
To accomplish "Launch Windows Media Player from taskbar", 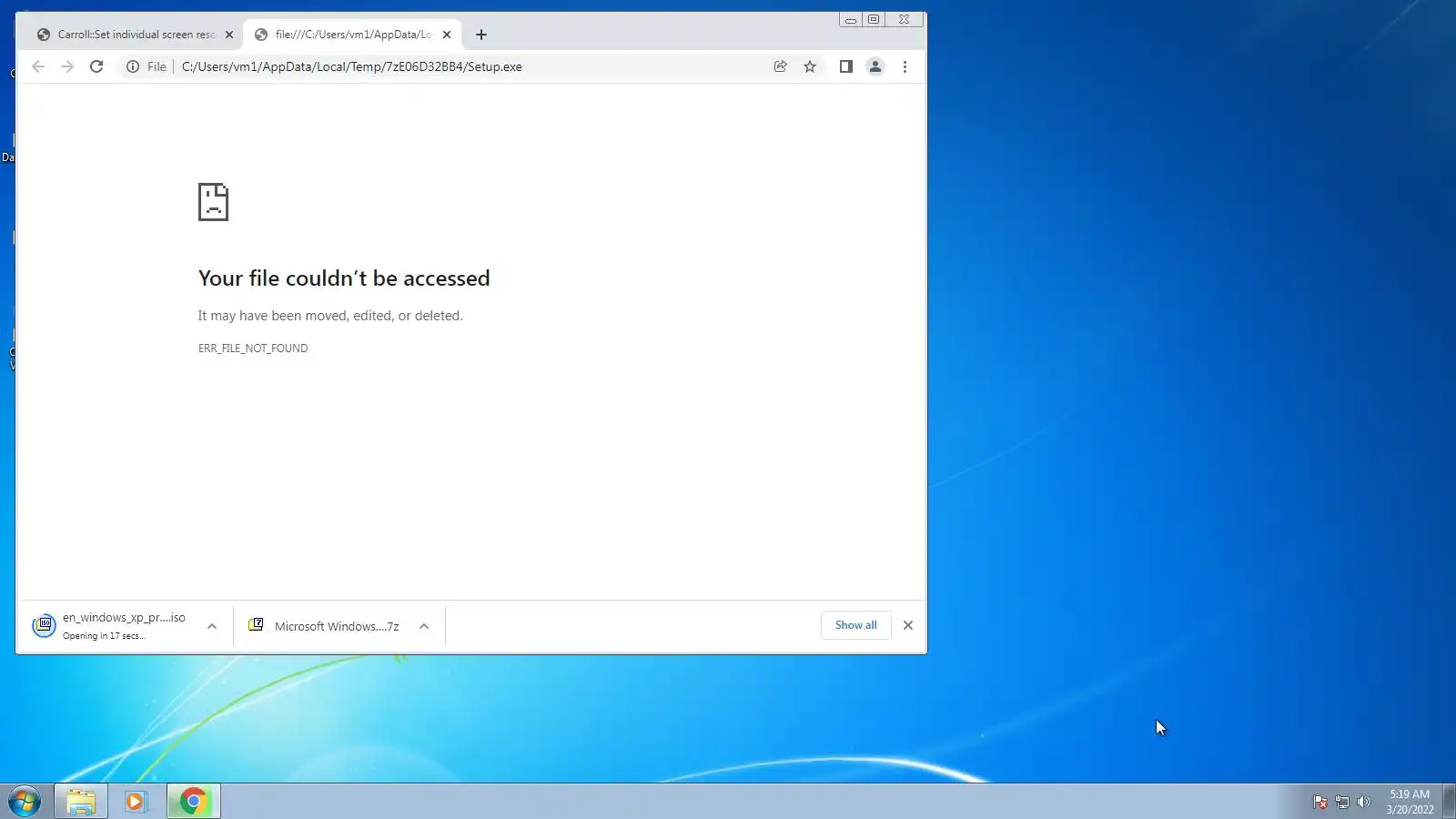I will 136,802.
